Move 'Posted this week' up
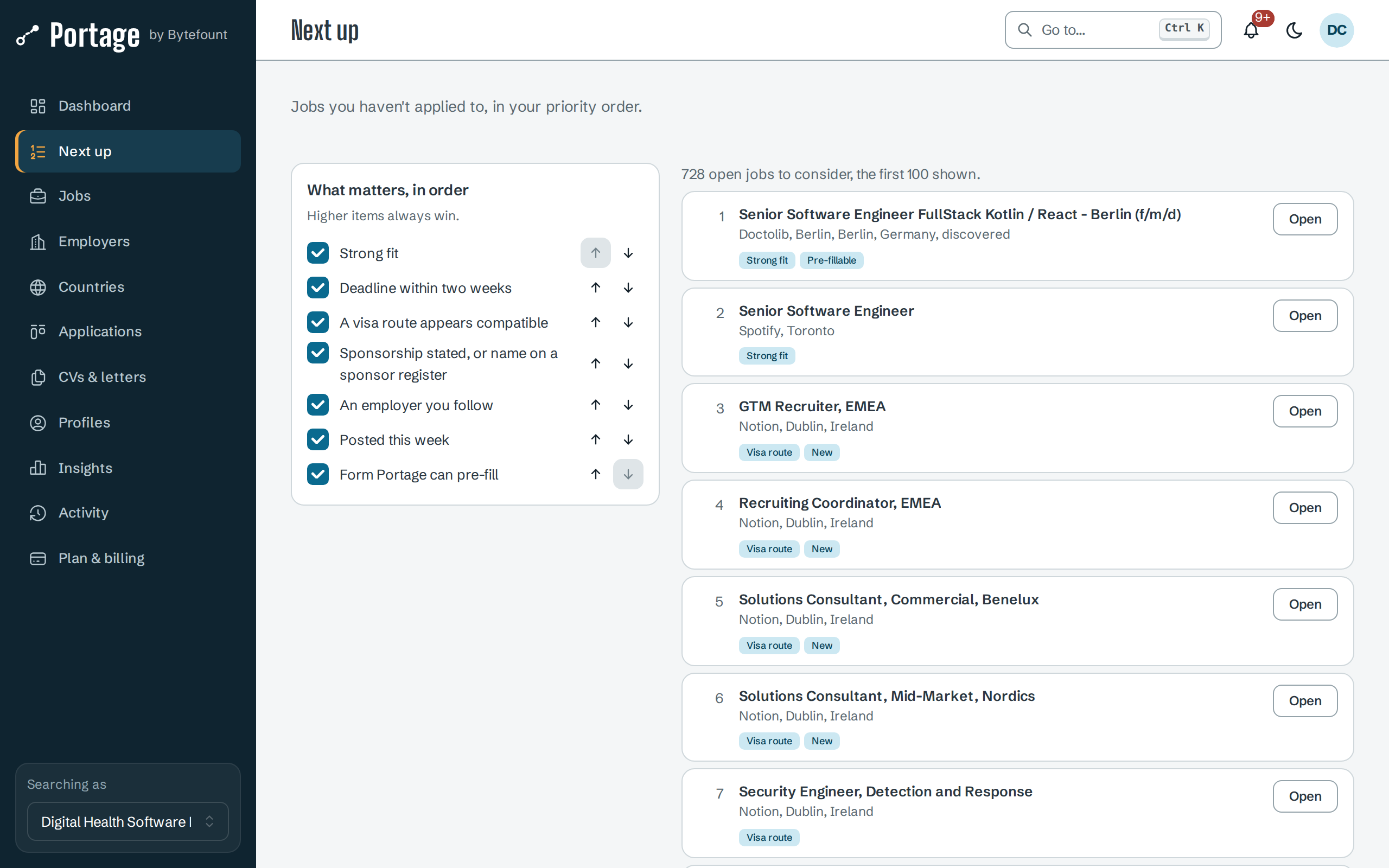 click(x=595, y=440)
